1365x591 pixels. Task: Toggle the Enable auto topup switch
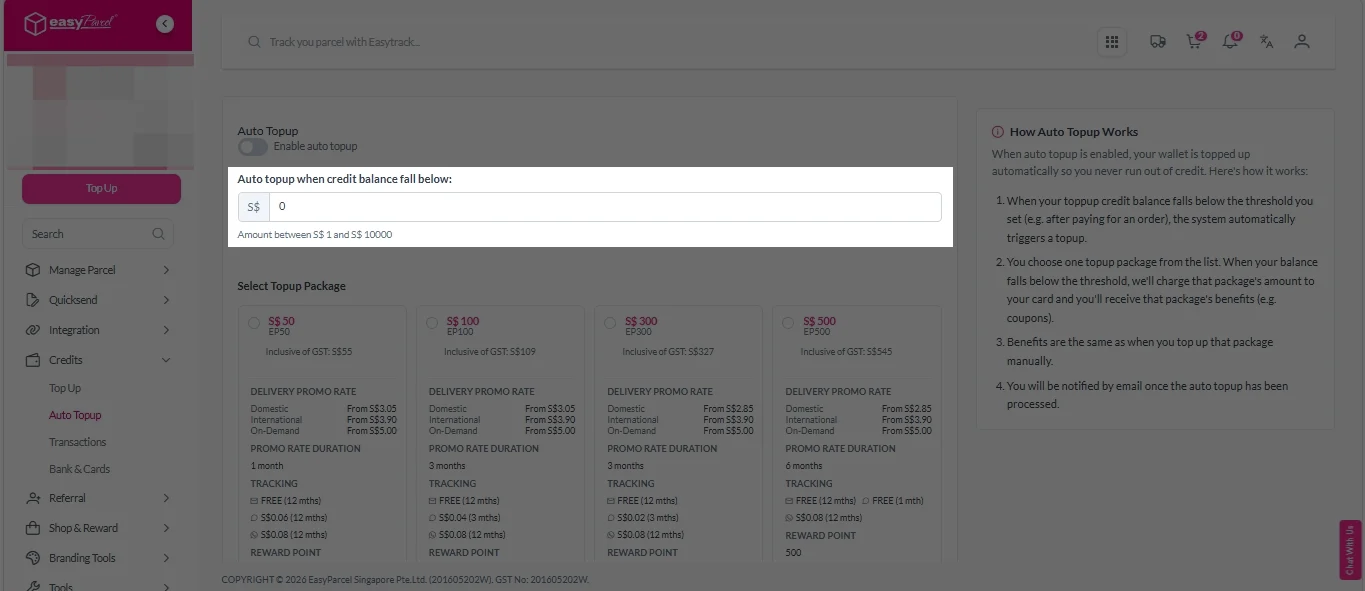(x=252, y=147)
